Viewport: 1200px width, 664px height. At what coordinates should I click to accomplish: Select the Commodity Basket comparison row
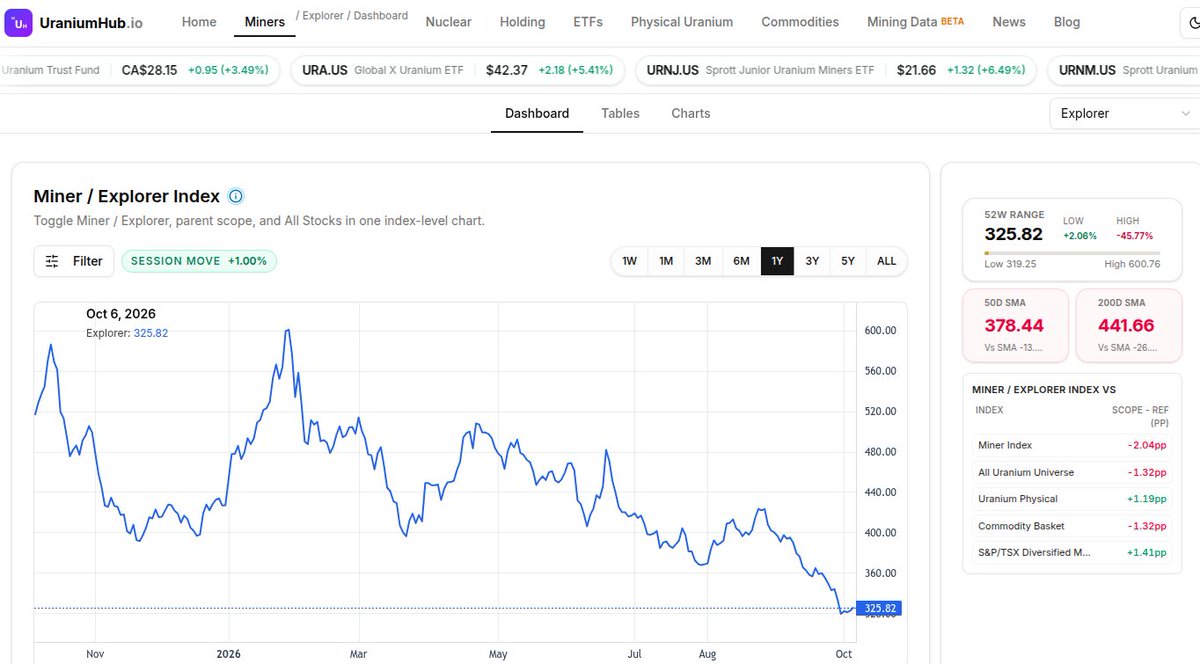pos(1072,526)
